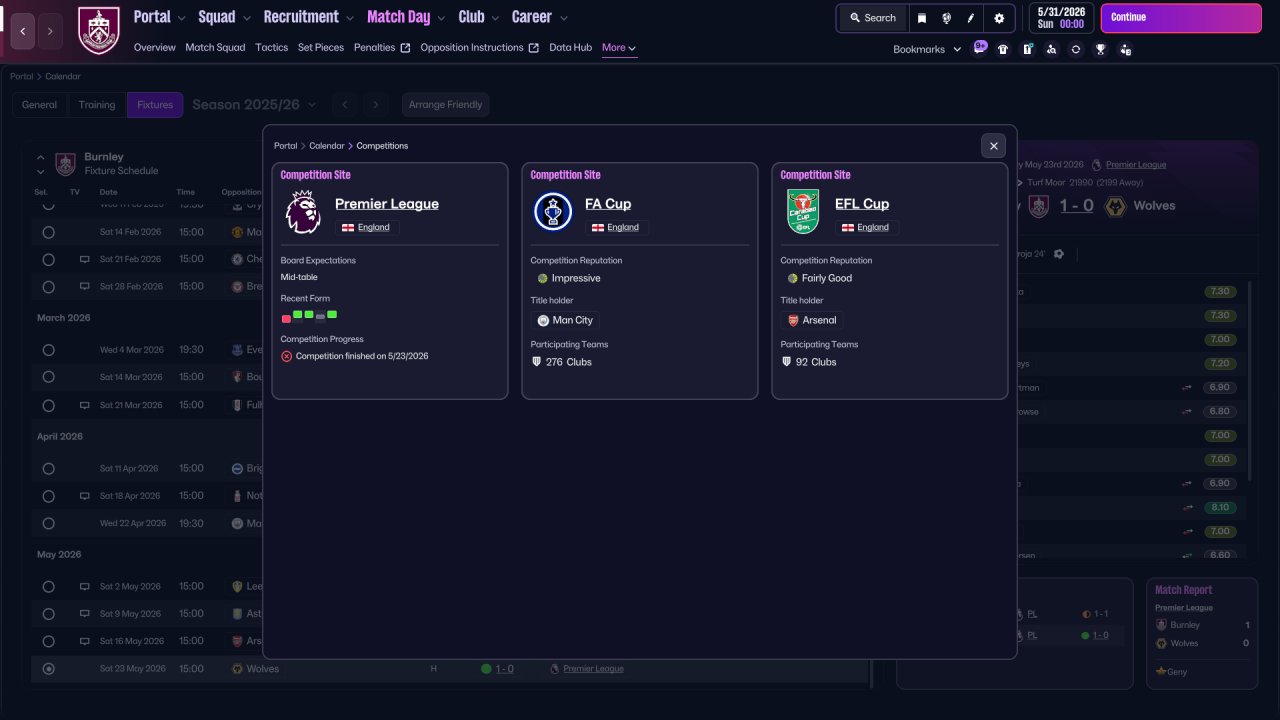Open the FA Cup competition link
1280x720 pixels.
608,204
